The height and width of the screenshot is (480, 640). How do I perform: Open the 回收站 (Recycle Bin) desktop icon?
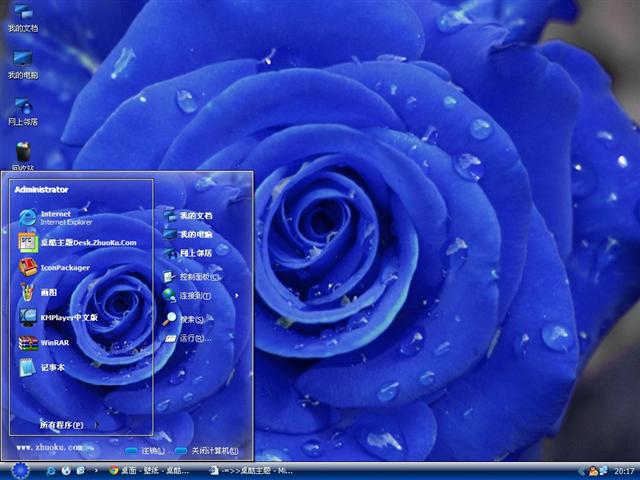(22, 155)
